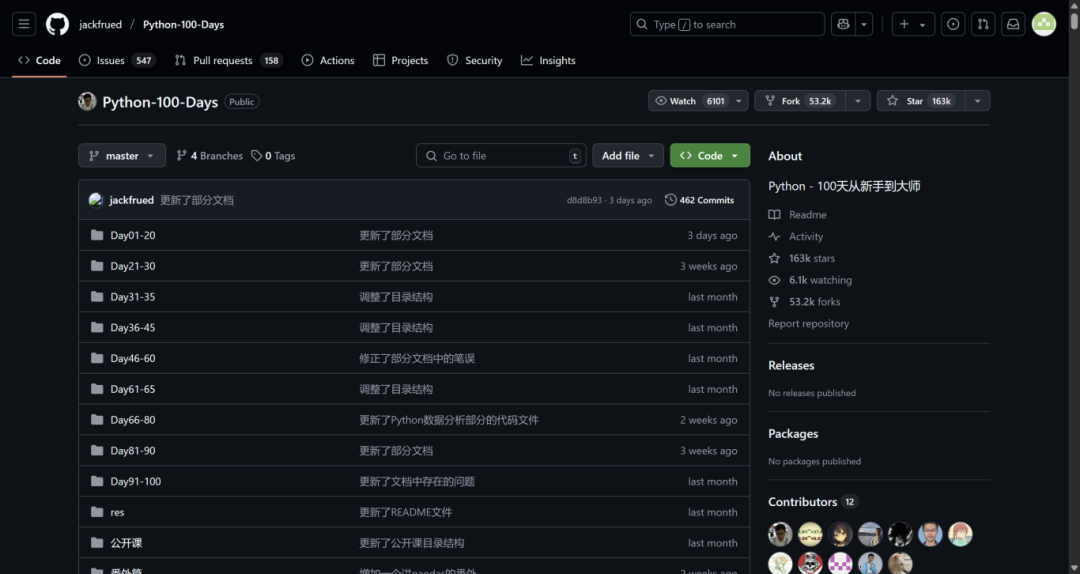
Task: Open the issues inbox icon in header
Action: tap(953, 24)
